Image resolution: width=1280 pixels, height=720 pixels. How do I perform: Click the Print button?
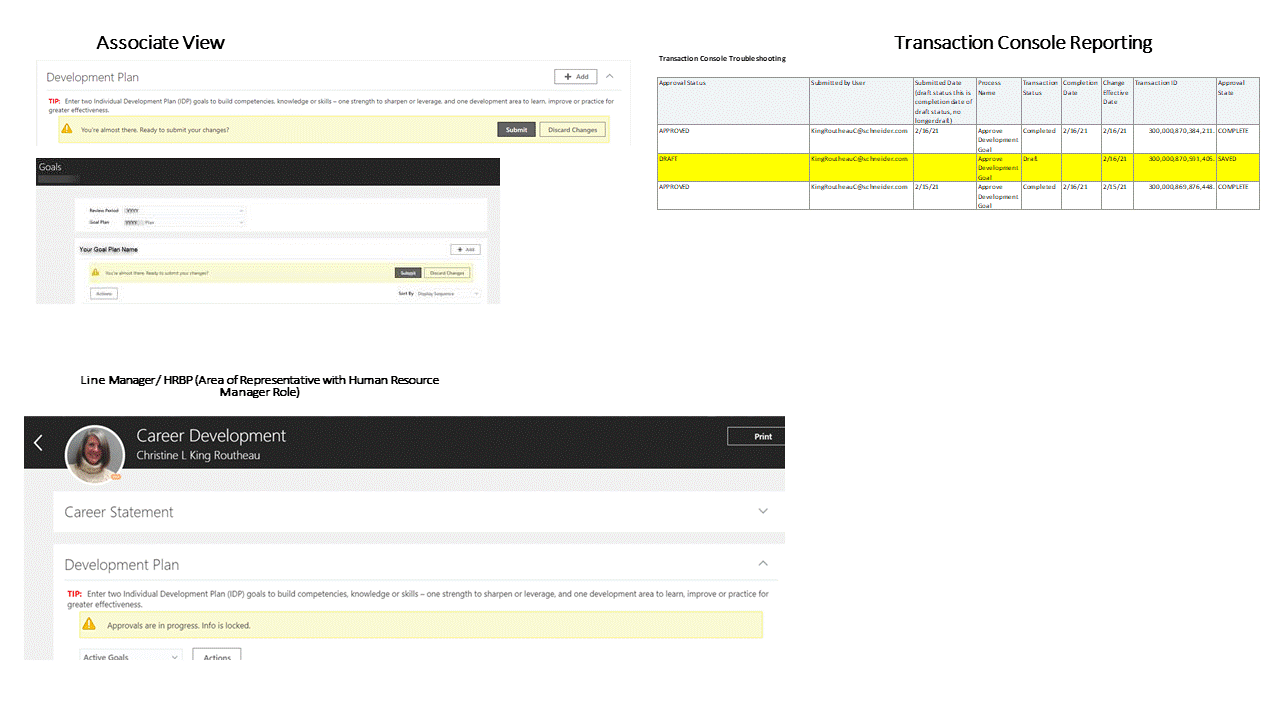(761, 436)
